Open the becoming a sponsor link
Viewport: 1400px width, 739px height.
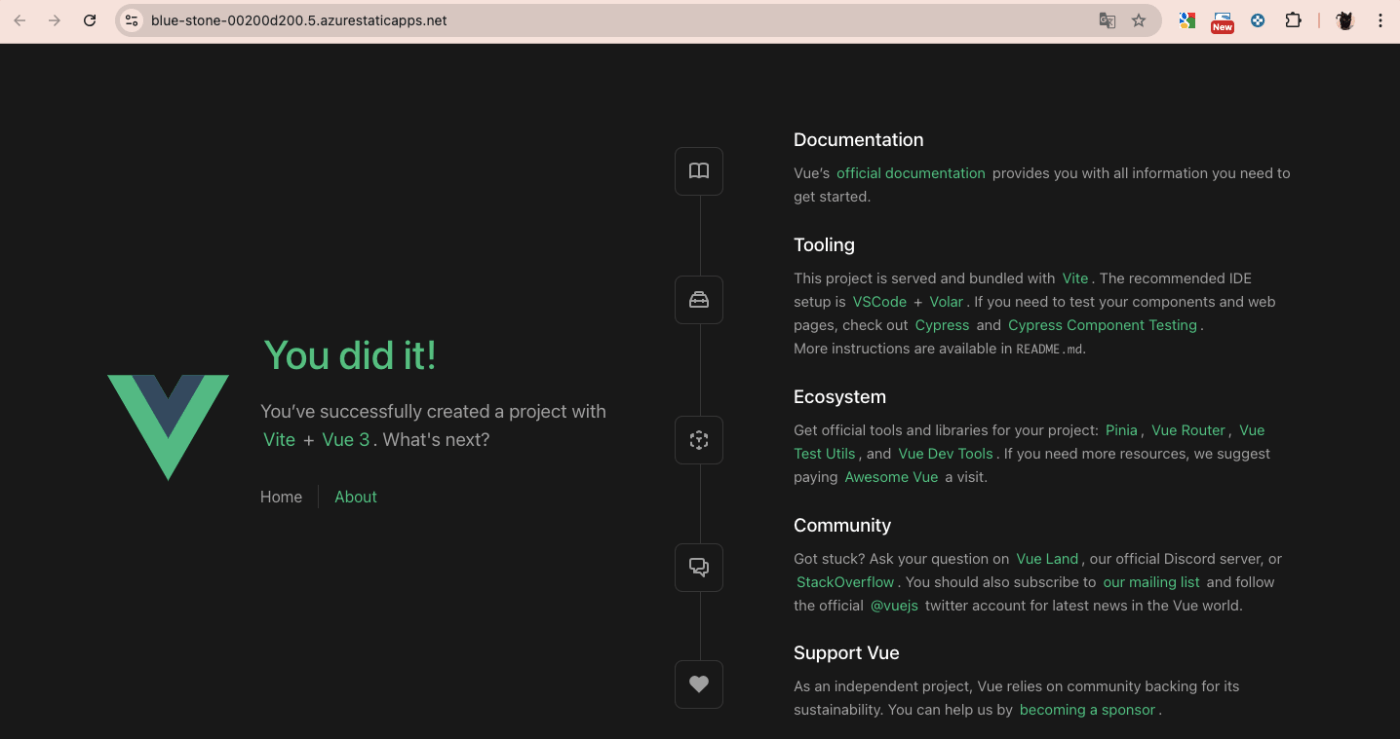[x=1087, y=710]
